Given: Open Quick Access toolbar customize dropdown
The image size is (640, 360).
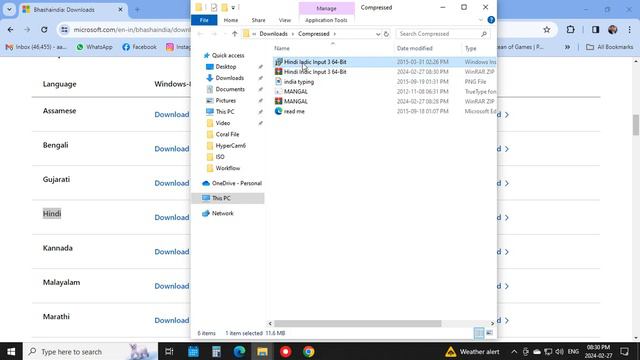Looking at the screenshot, I should [x=233, y=7].
